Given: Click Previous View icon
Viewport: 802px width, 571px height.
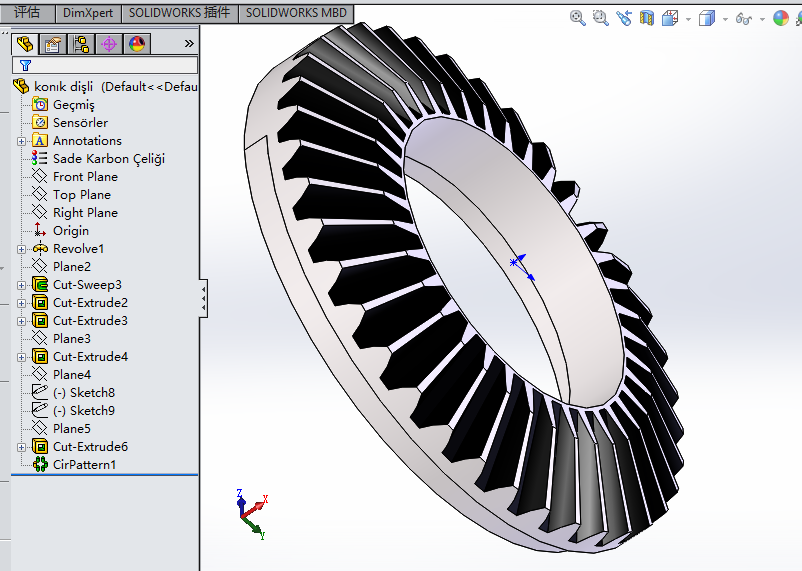Looking at the screenshot, I should pos(623,18).
